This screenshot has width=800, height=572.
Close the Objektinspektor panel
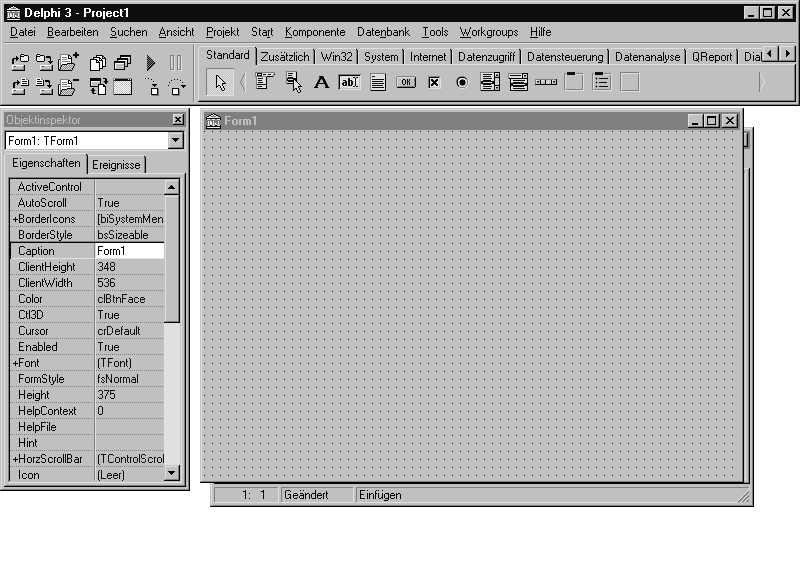coord(178,119)
